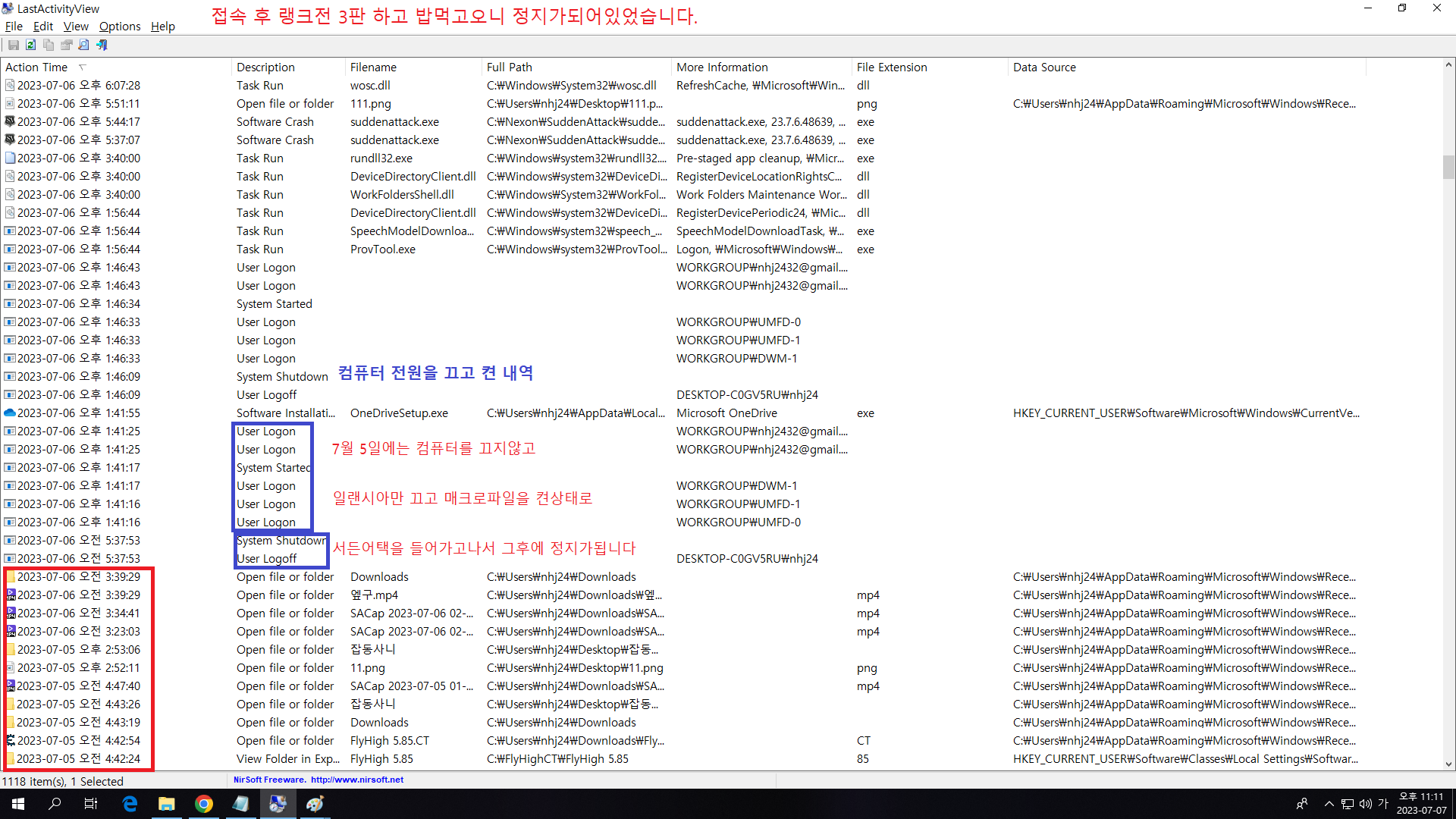Click the Refresh toolbar icon
This screenshot has width=1456, height=819.
click(31, 45)
